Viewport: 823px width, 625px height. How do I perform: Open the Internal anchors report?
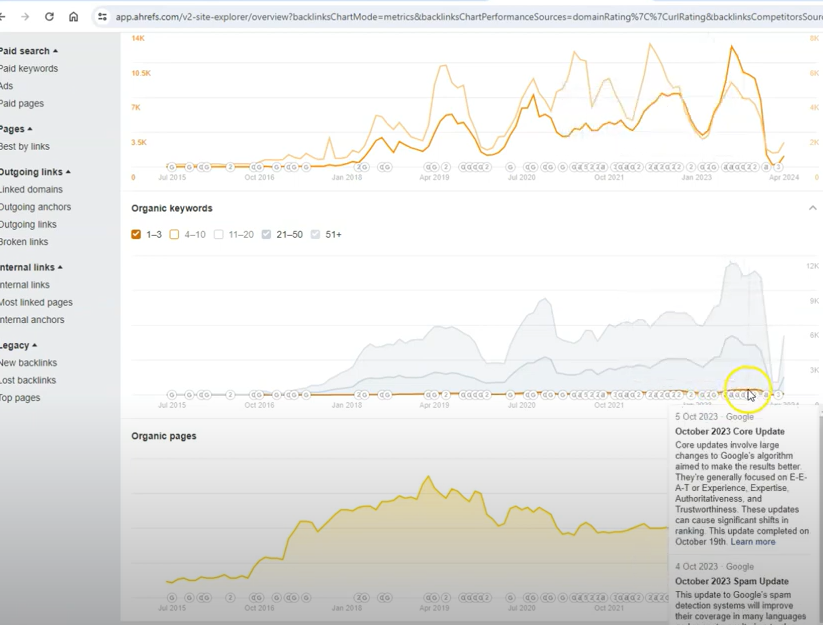pos(32,320)
